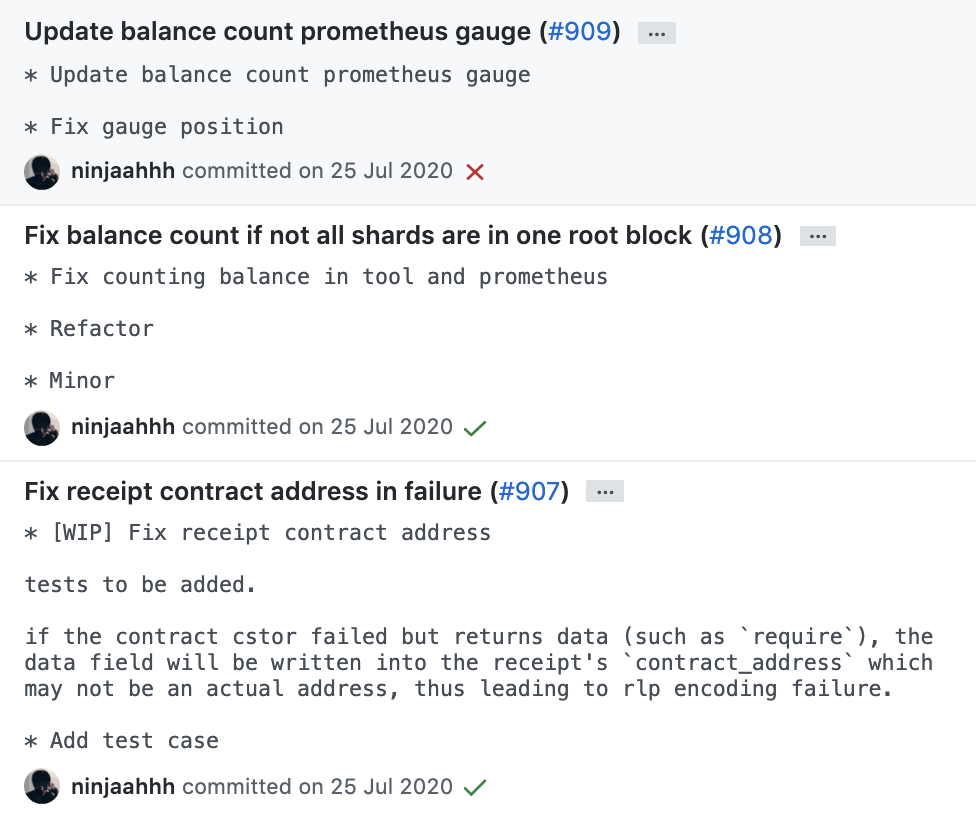Click green checkmark on #908 commit
The height and width of the screenshot is (816, 976).
[x=475, y=428]
